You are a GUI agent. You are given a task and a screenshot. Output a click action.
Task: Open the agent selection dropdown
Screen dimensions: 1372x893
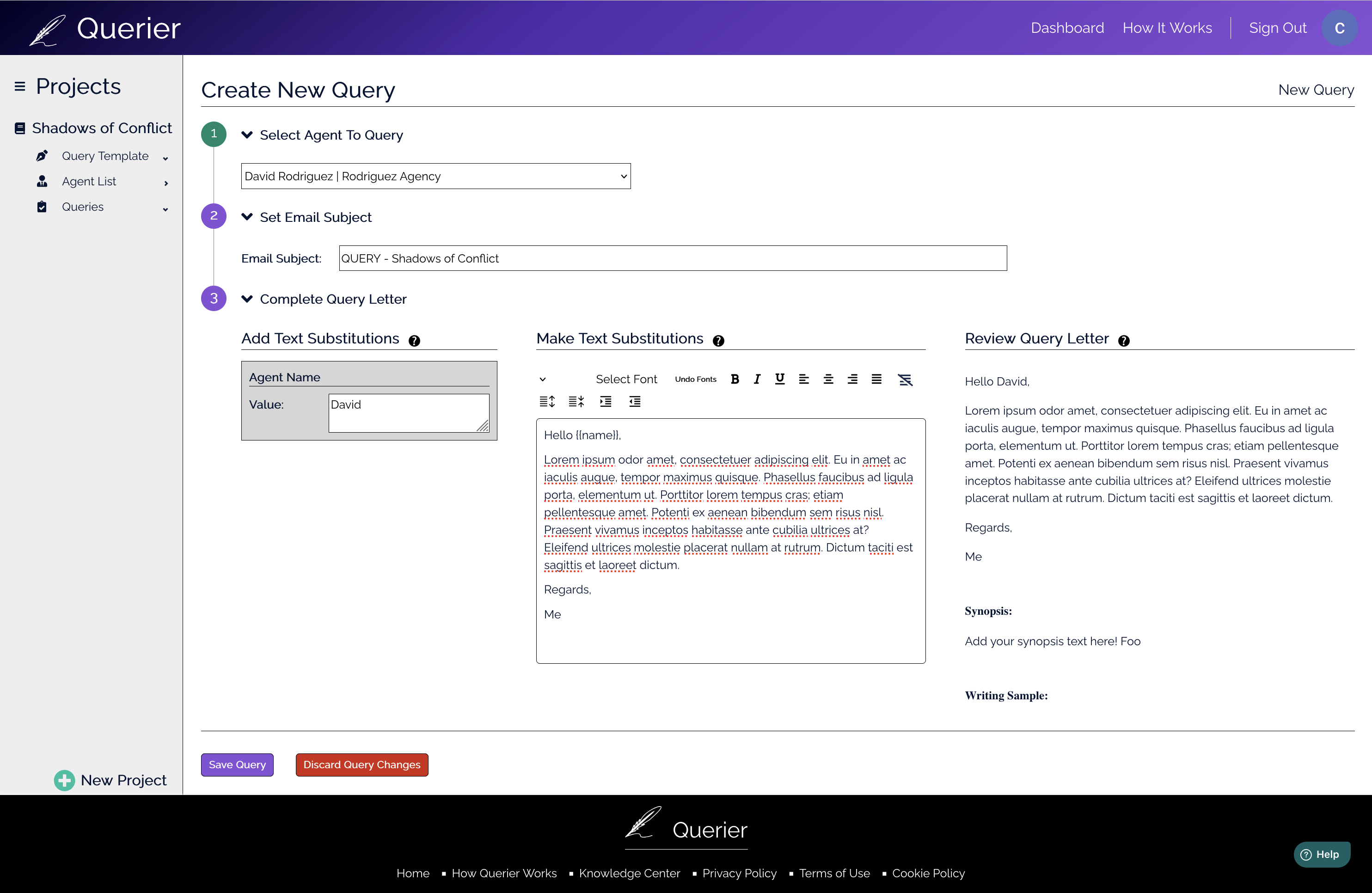click(x=435, y=176)
